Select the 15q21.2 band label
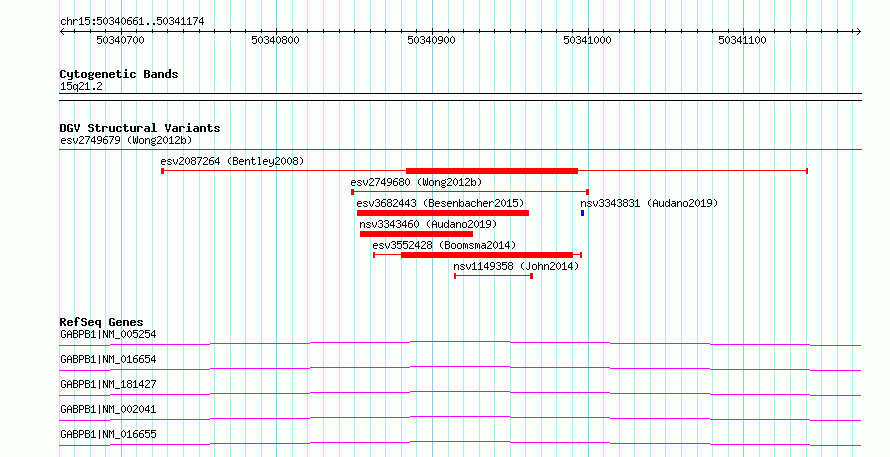Screen dimensions: 890x457 [x=81, y=87]
